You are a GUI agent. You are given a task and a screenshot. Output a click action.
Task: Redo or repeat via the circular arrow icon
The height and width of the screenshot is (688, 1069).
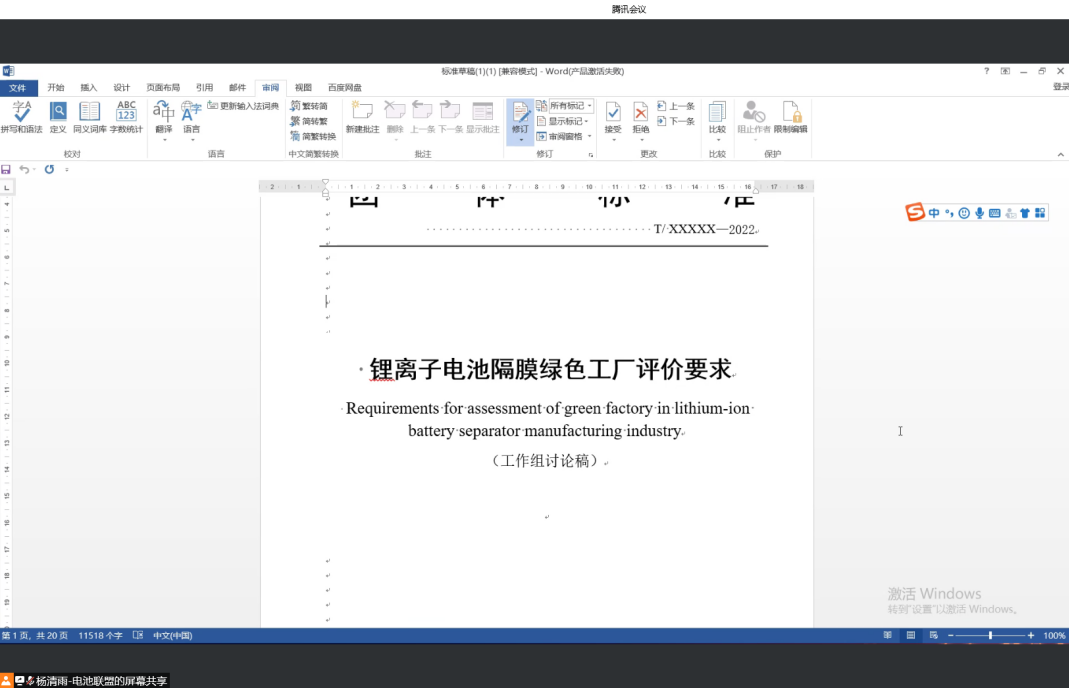(49, 169)
